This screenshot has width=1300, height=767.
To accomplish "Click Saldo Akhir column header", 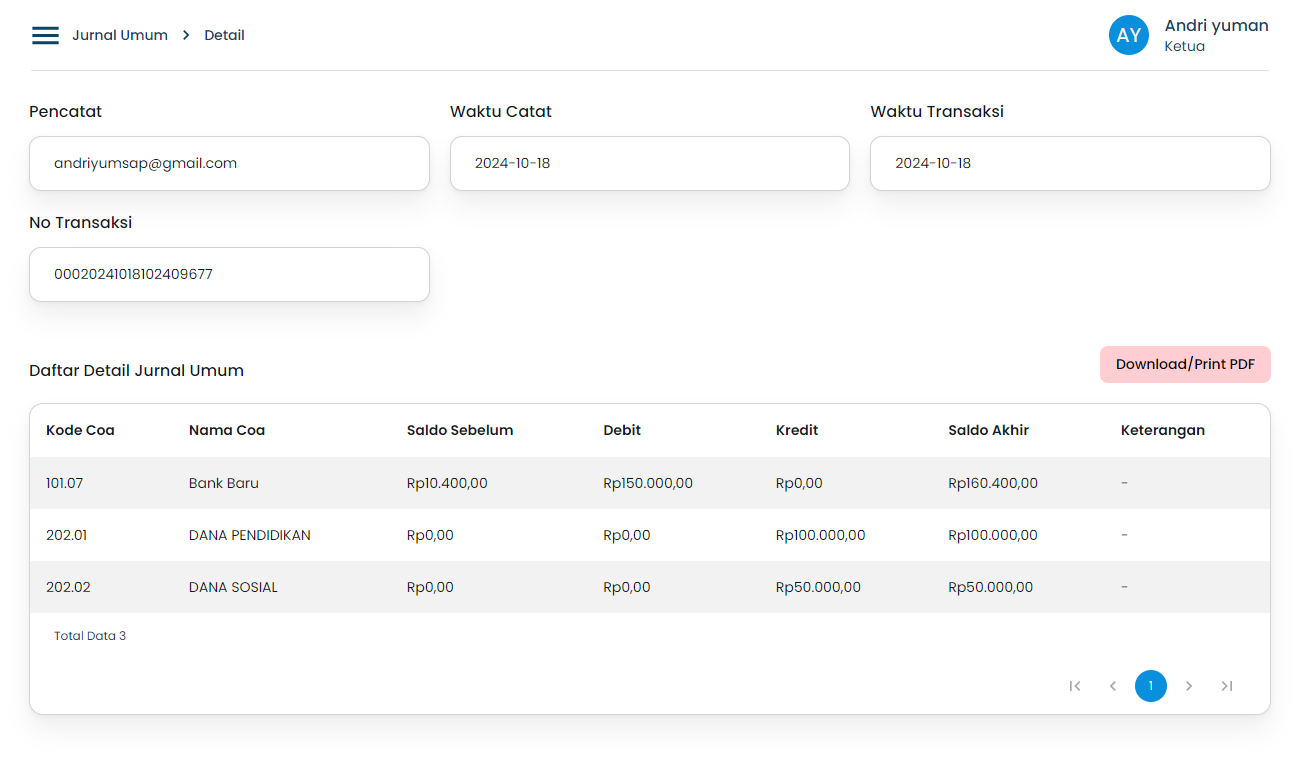I will [x=988, y=430].
